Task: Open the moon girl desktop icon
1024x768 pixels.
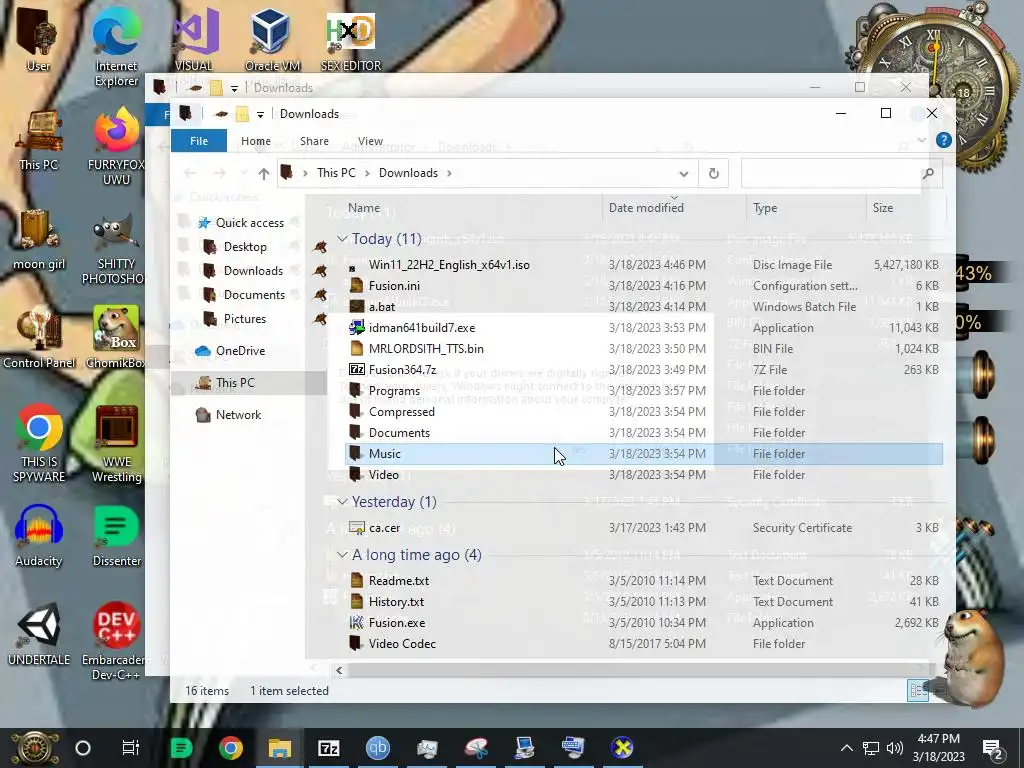Action: pos(39,239)
